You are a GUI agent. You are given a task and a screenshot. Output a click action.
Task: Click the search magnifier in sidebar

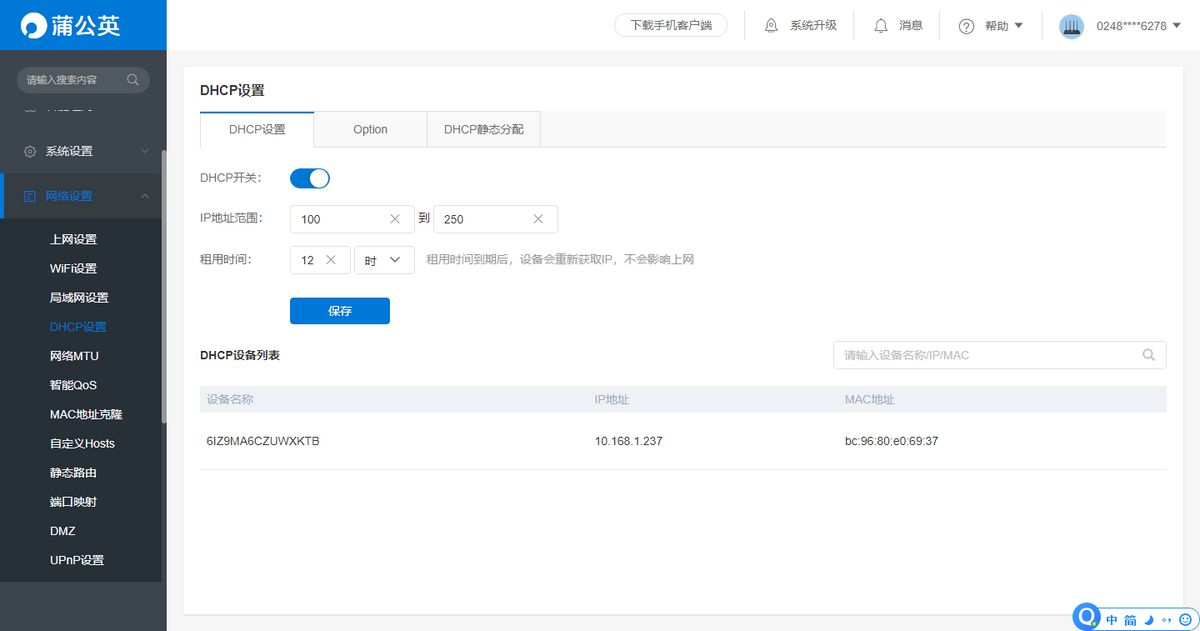click(x=133, y=80)
